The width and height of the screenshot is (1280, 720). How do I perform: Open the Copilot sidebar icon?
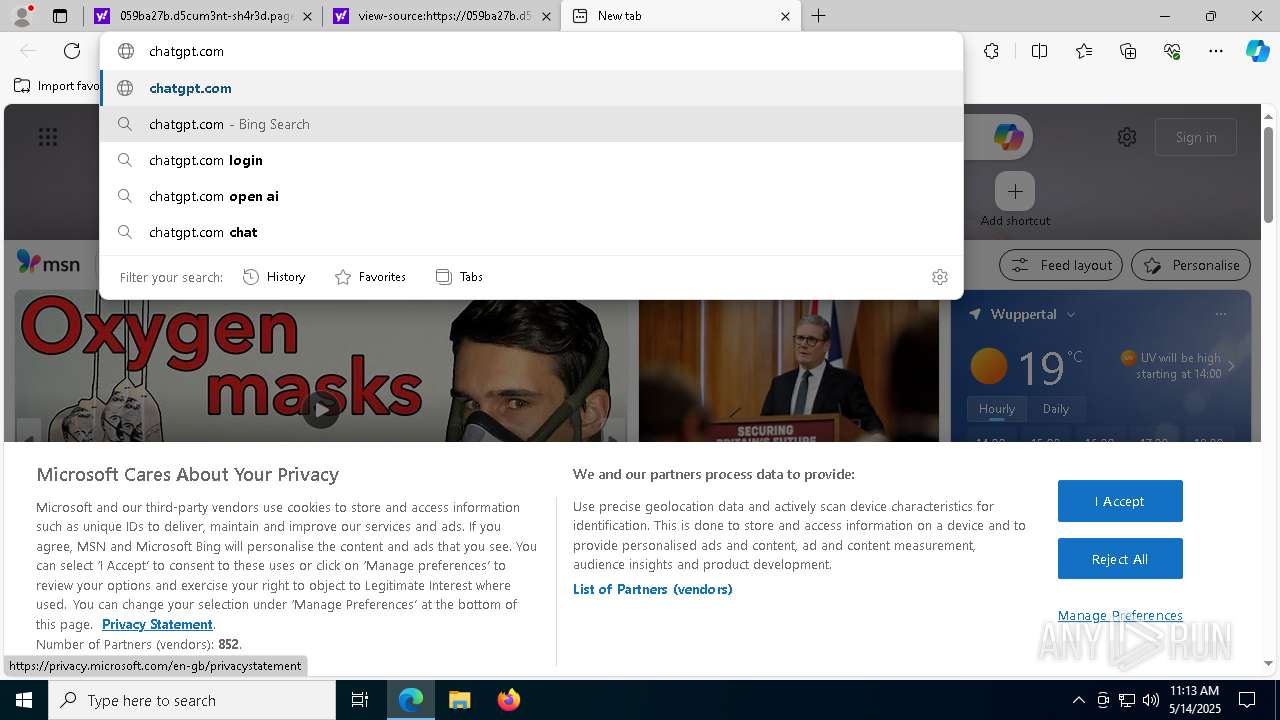click(1257, 51)
